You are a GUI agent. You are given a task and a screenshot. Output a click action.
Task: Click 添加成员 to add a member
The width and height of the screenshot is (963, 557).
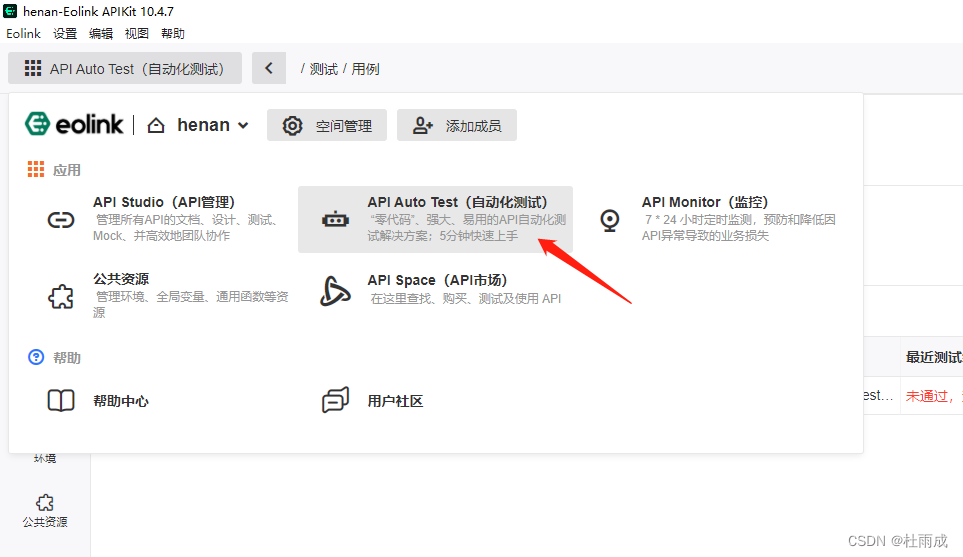(x=457, y=125)
